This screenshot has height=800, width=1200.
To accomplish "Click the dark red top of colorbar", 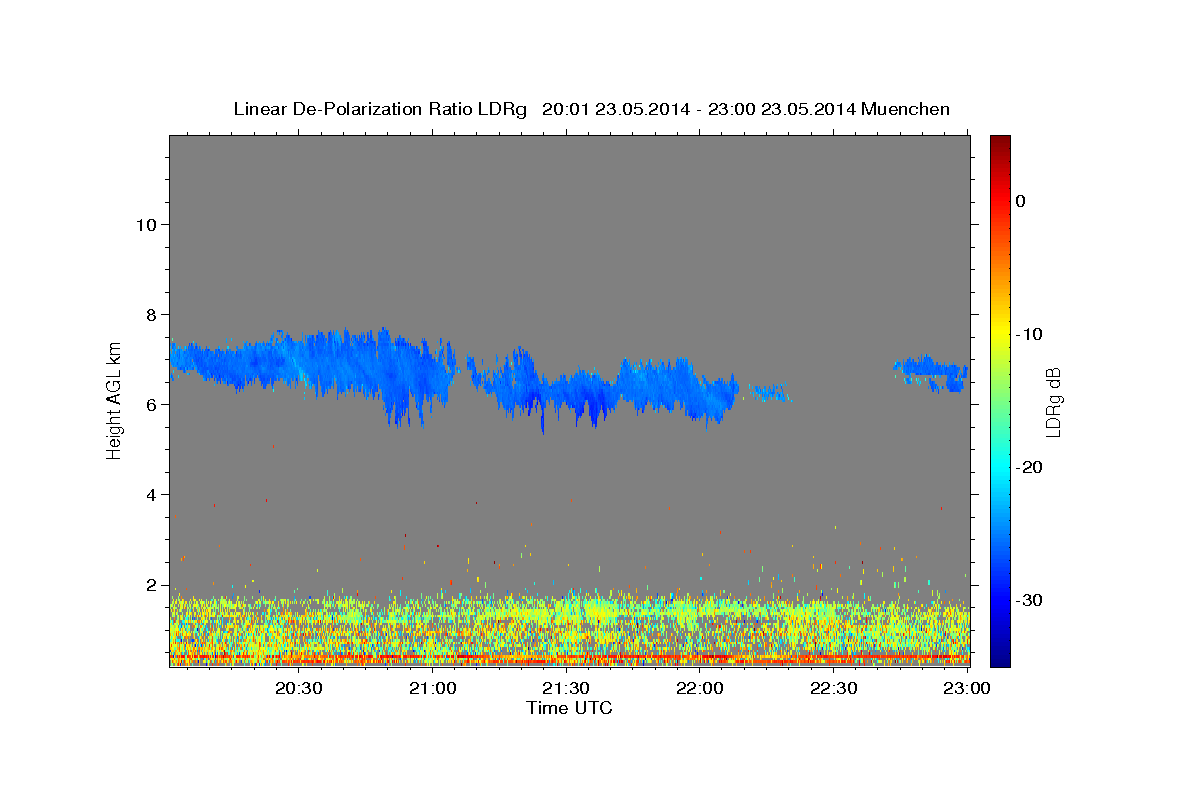I will coord(1000,142).
